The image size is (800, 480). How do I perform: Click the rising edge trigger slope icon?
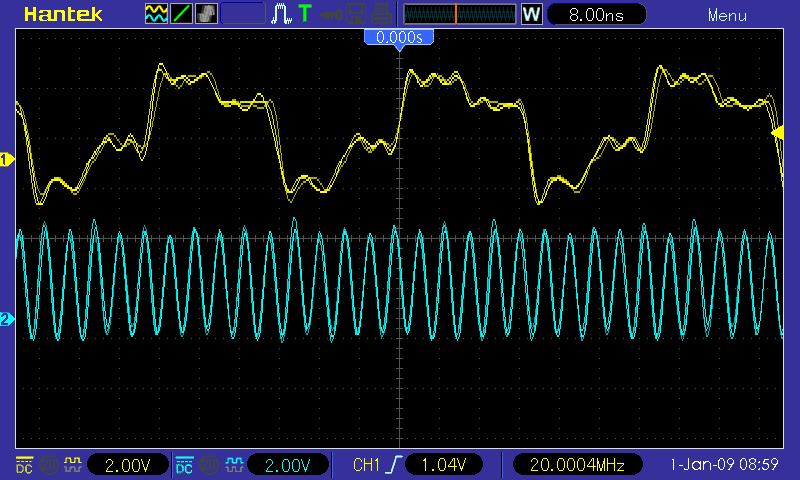[x=394, y=465]
